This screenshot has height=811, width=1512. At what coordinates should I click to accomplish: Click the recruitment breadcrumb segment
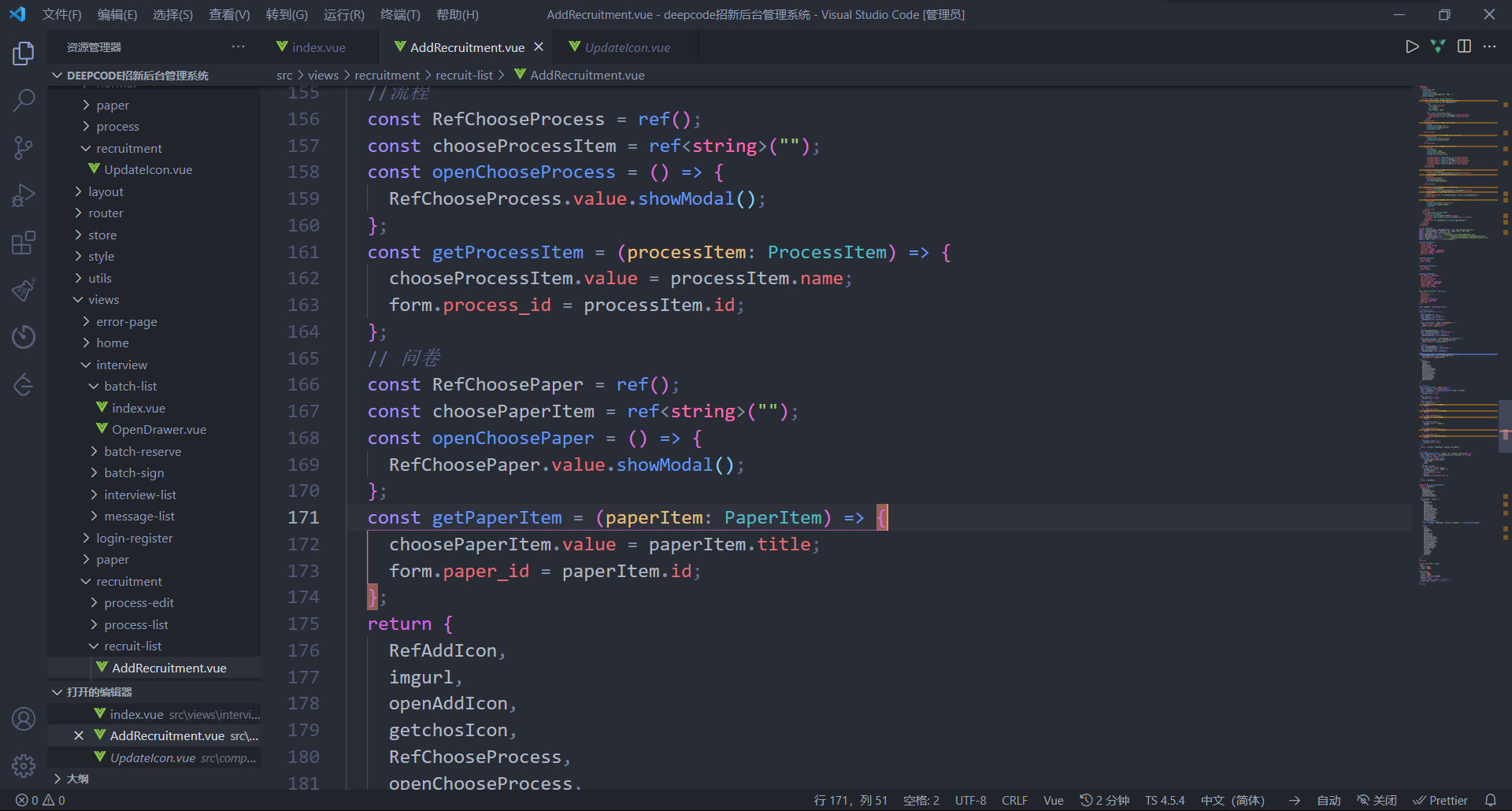pos(387,75)
